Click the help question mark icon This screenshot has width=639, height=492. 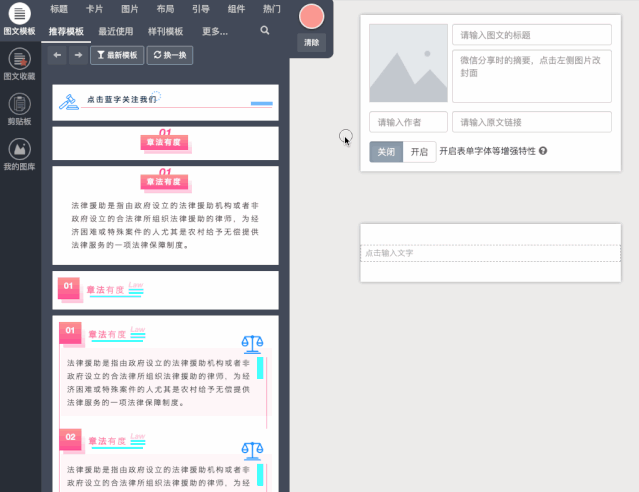point(543,151)
